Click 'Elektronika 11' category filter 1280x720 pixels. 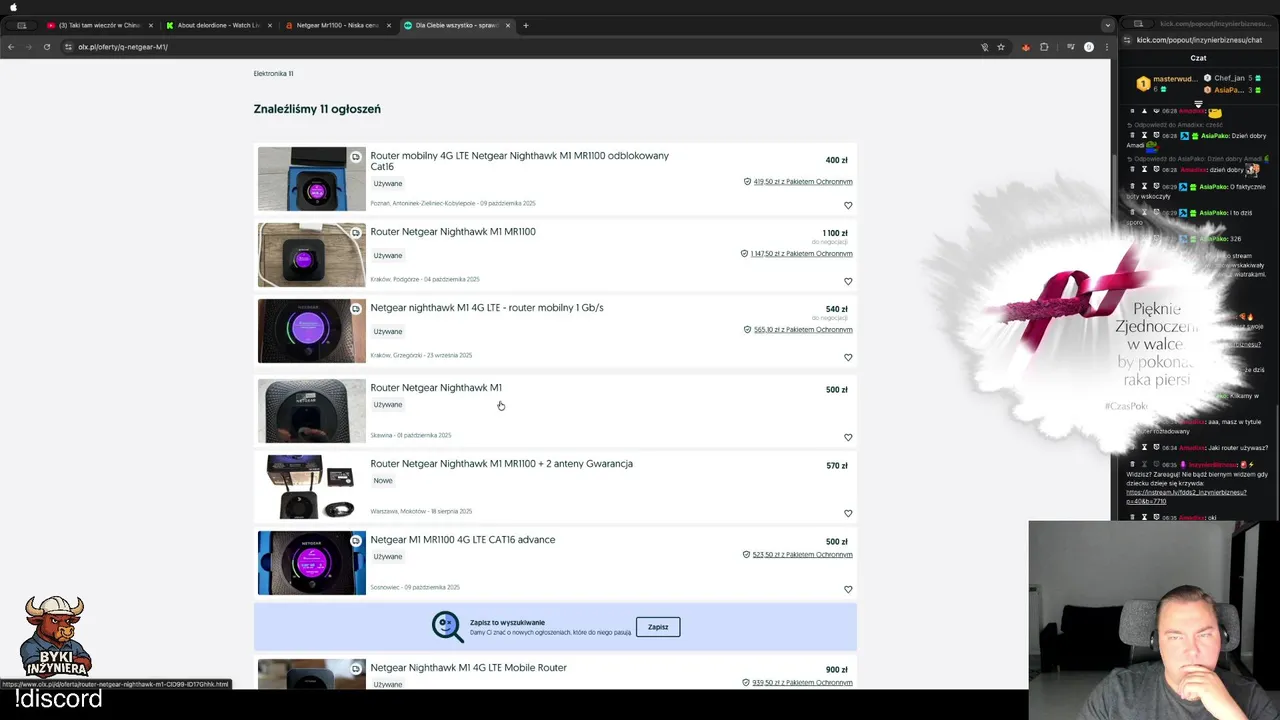pos(273,74)
